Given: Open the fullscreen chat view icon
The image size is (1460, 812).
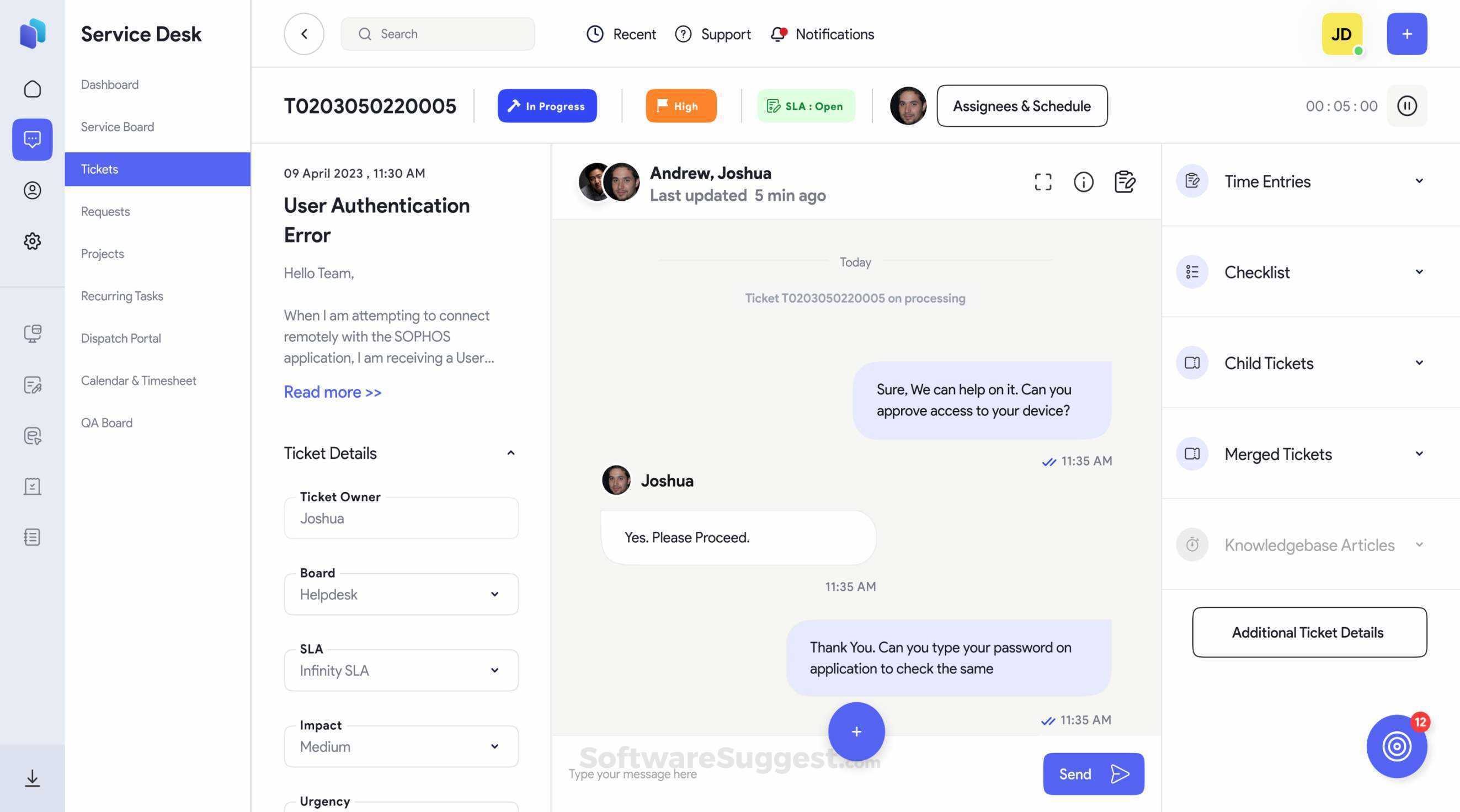Looking at the screenshot, I should tap(1043, 182).
